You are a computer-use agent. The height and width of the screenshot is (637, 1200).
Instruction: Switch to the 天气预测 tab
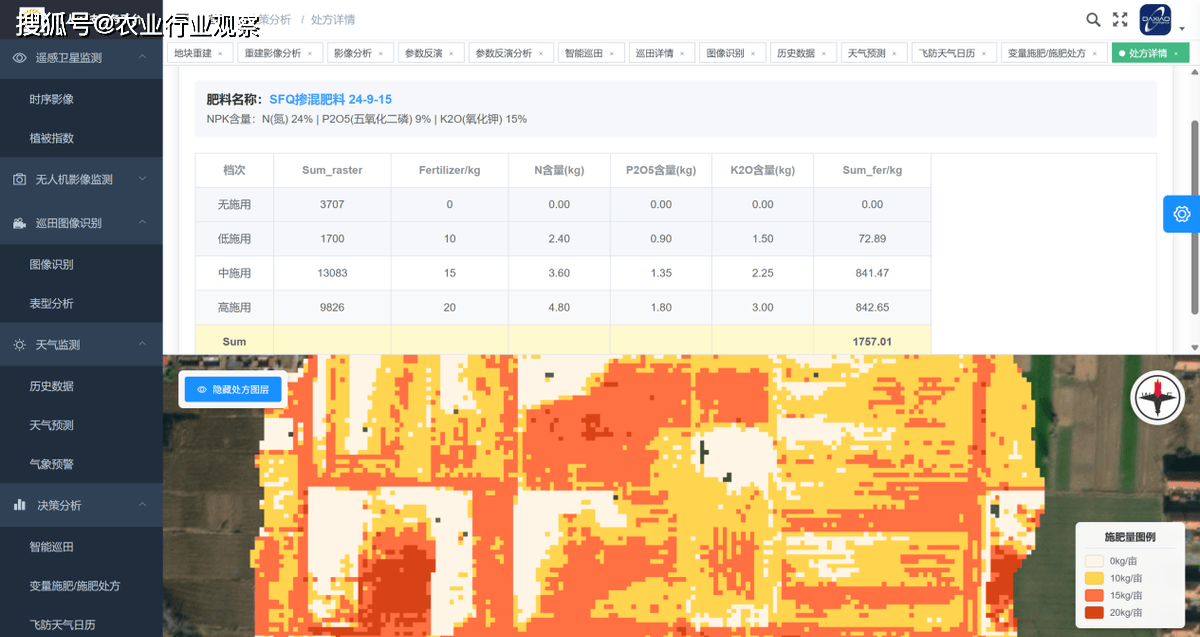pyautogui.click(x=866, y=53)
